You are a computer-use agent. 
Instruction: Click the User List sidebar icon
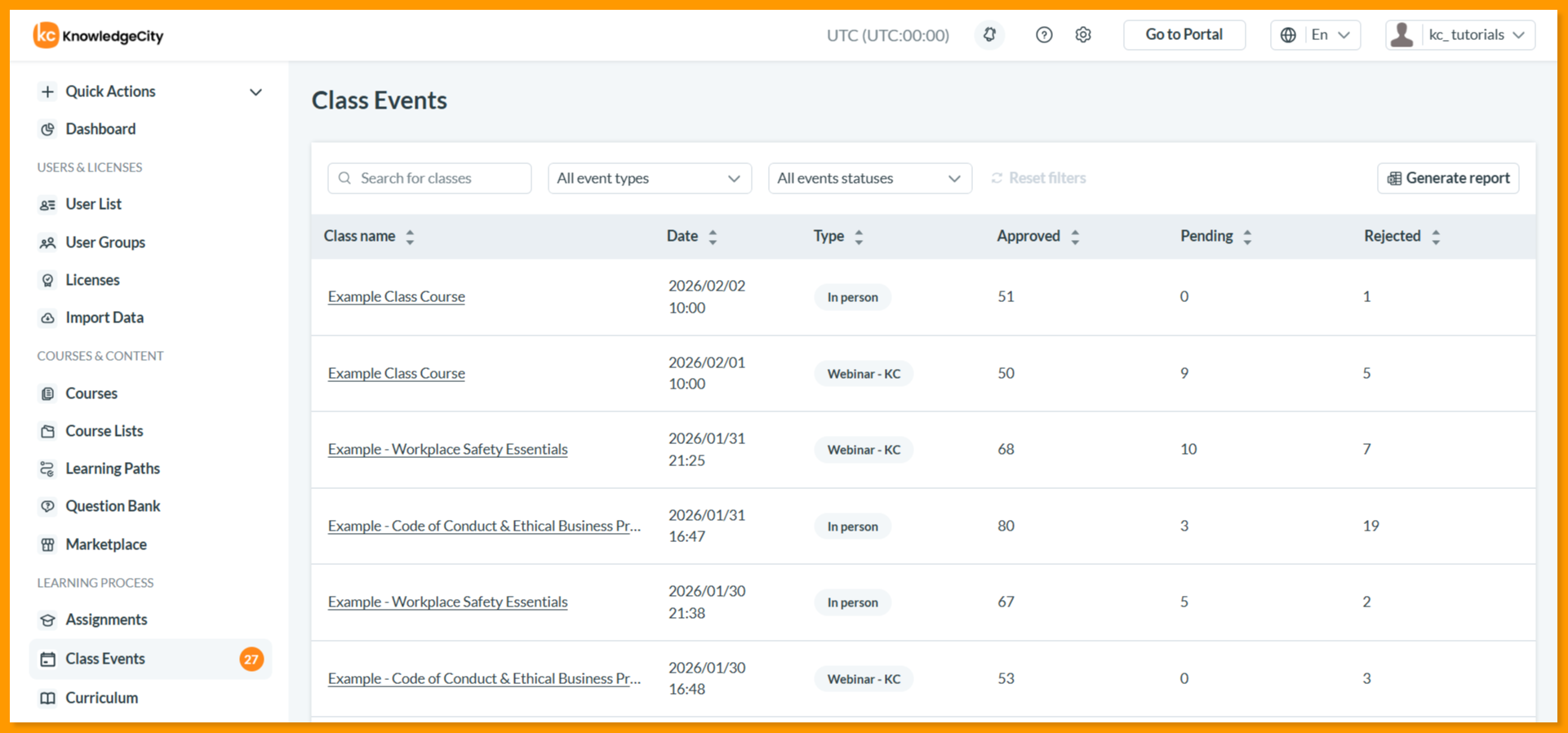(48, 204)
